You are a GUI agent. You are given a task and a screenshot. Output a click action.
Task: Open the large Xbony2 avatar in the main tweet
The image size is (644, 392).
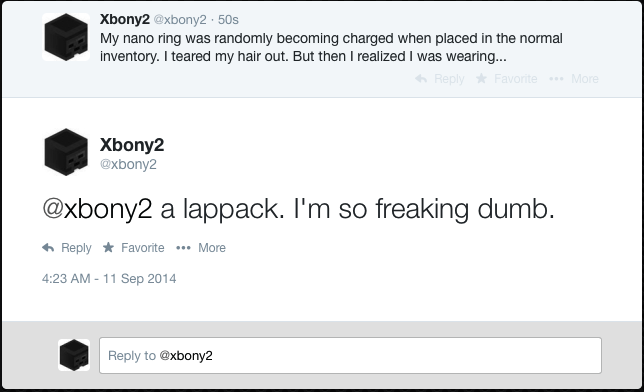pyautogui.click(x=66, y=152)
